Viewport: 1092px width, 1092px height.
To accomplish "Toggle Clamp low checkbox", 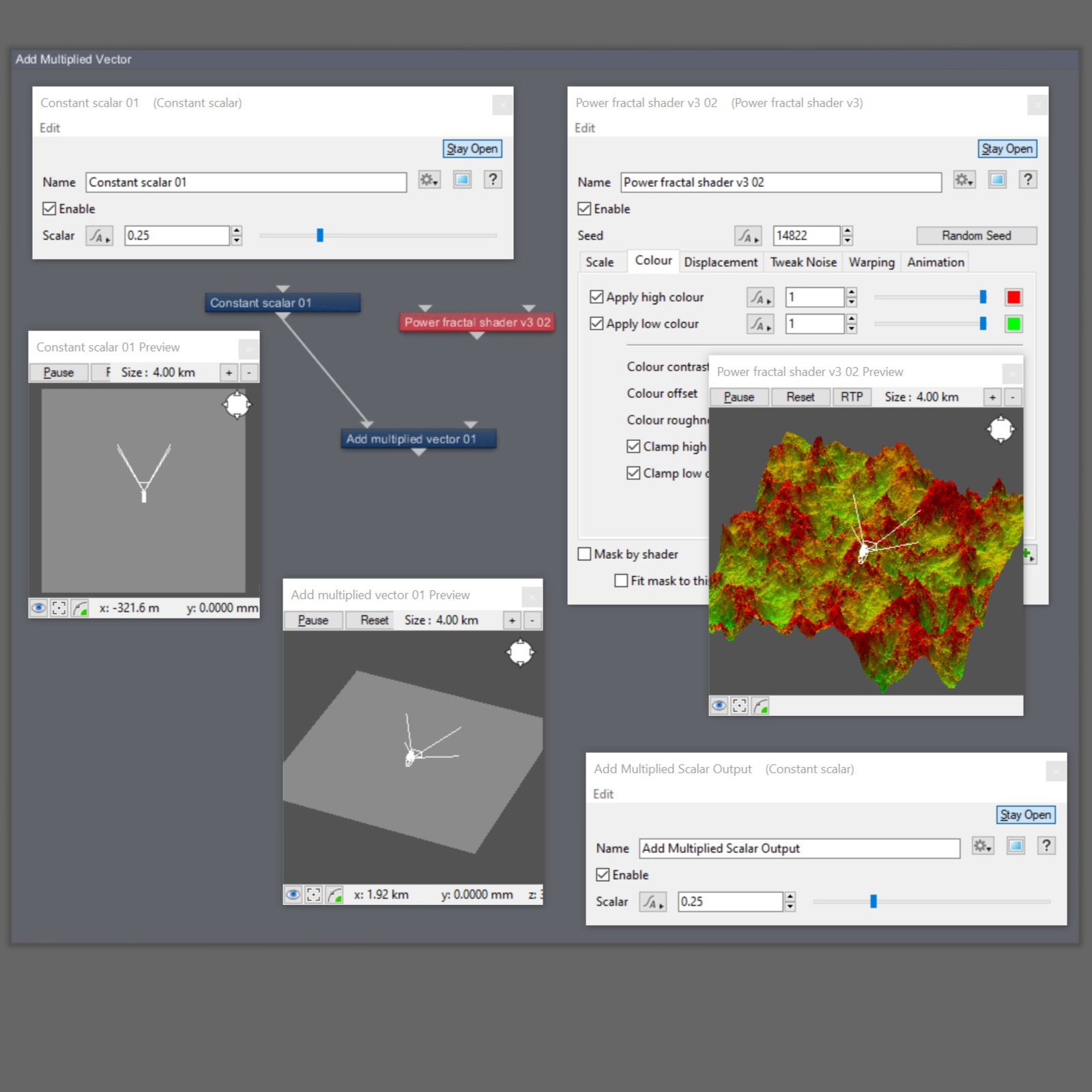I will (x=633, y=473).
